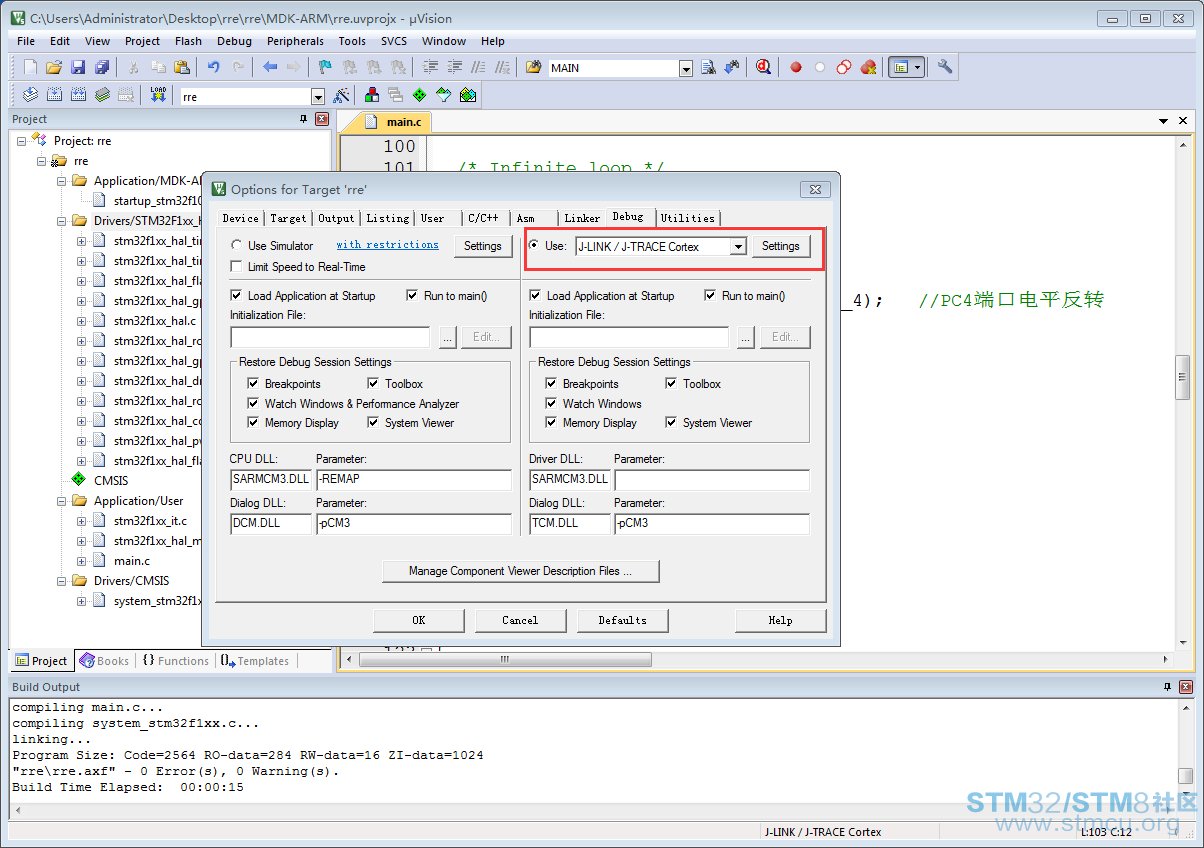Collapse the Drivers/CMSIS folder
1204x848 pixels.
62,581
